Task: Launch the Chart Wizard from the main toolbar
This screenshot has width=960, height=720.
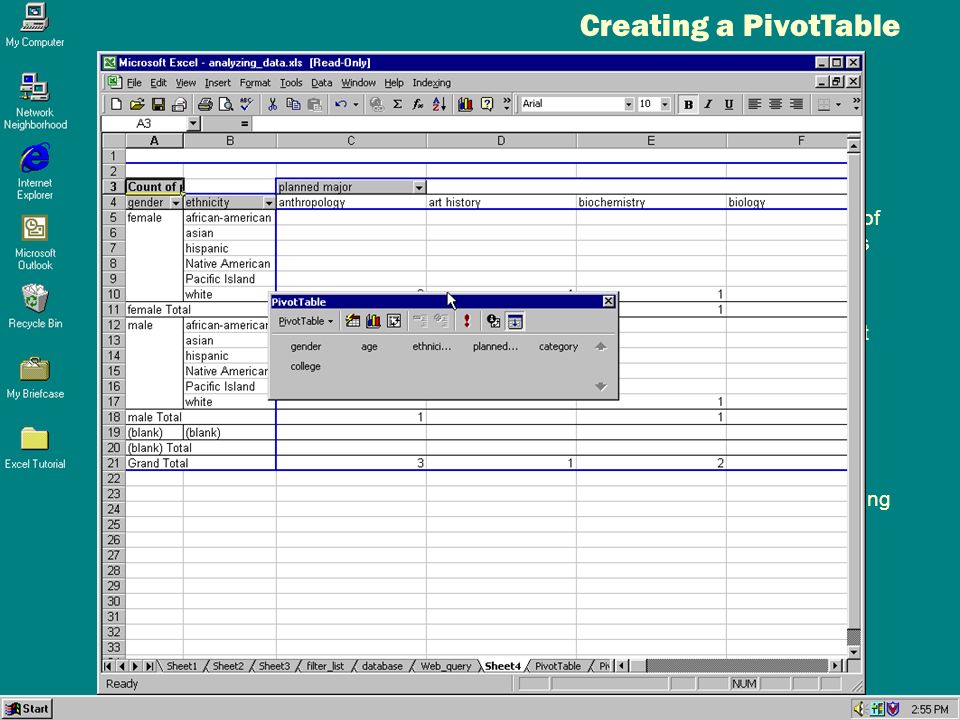Action: (x=465, y=105)
